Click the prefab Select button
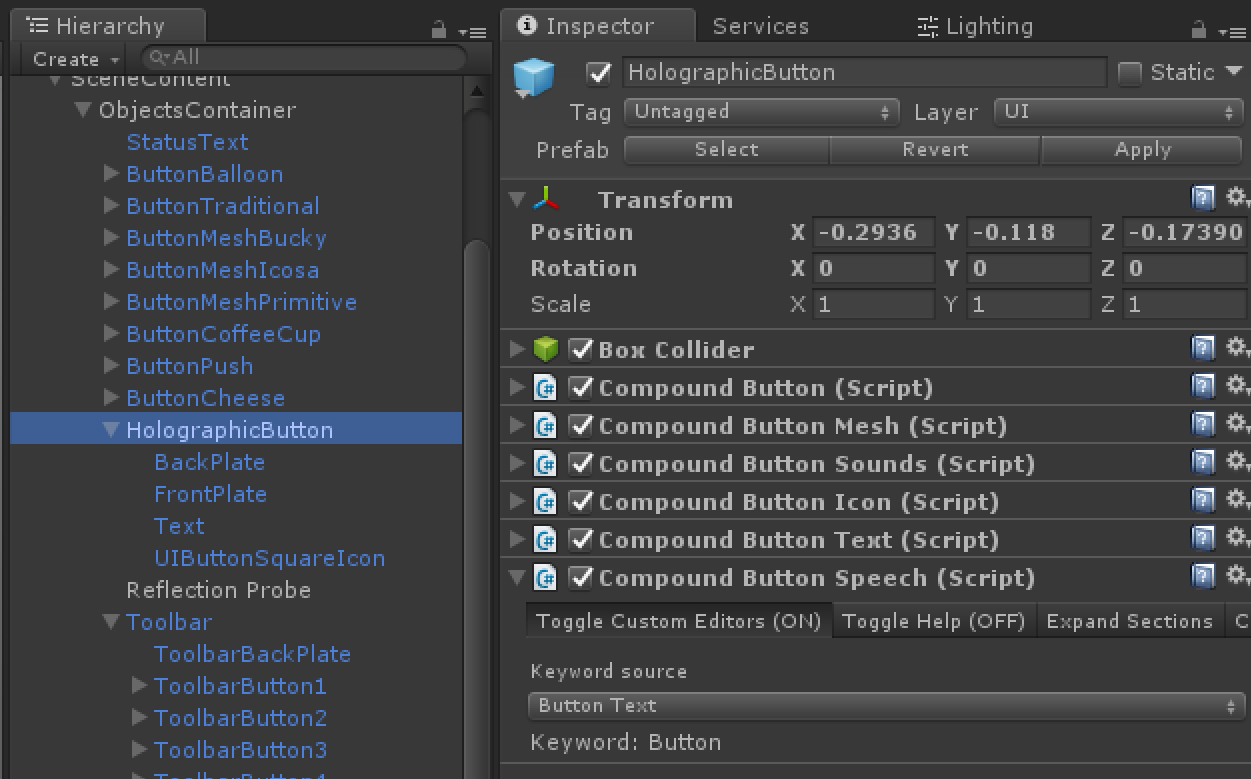 [727, 150]
